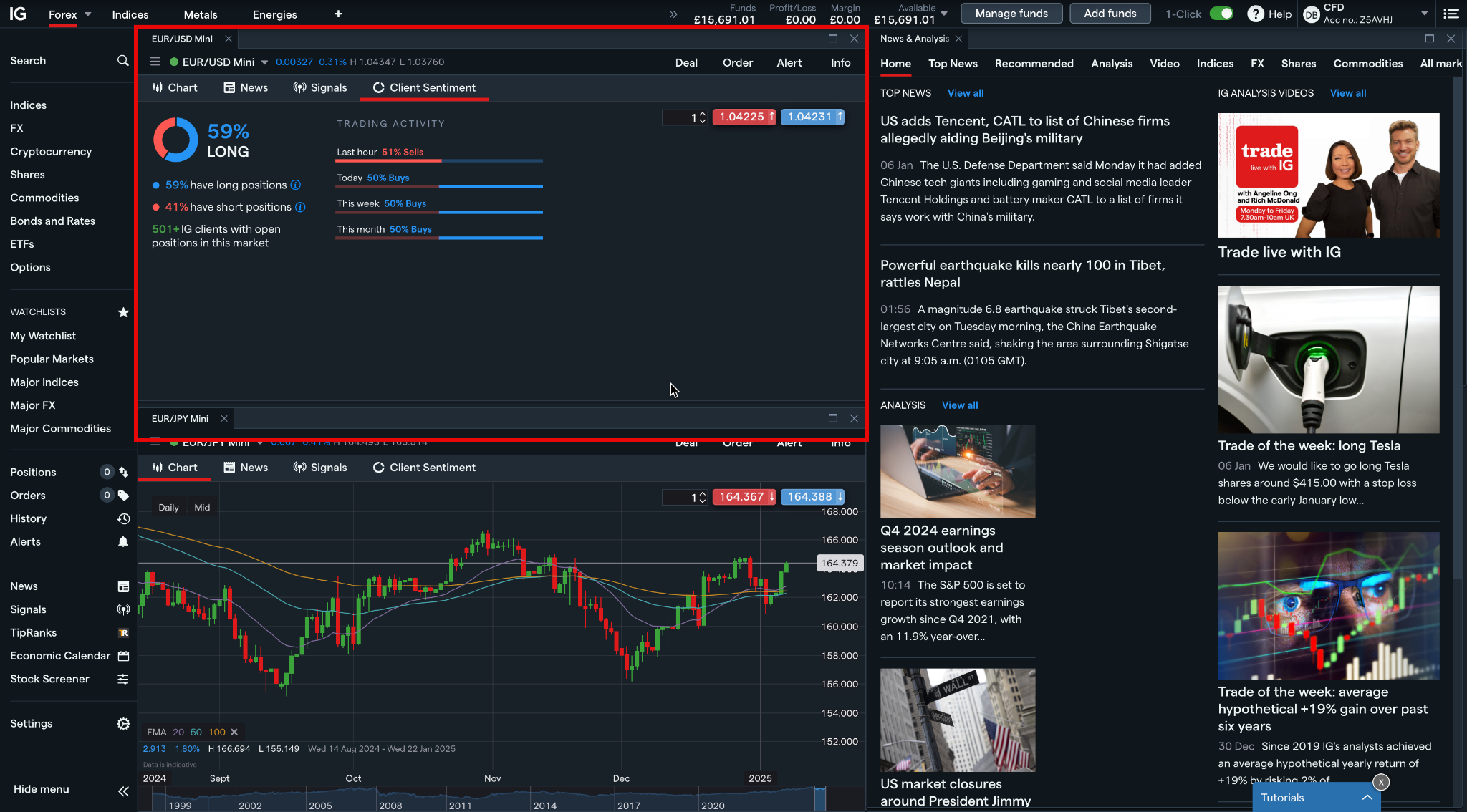Open TipRanks via its sidebar icon
Screen dimensions: 1467x812
click(x=122, y=632)
